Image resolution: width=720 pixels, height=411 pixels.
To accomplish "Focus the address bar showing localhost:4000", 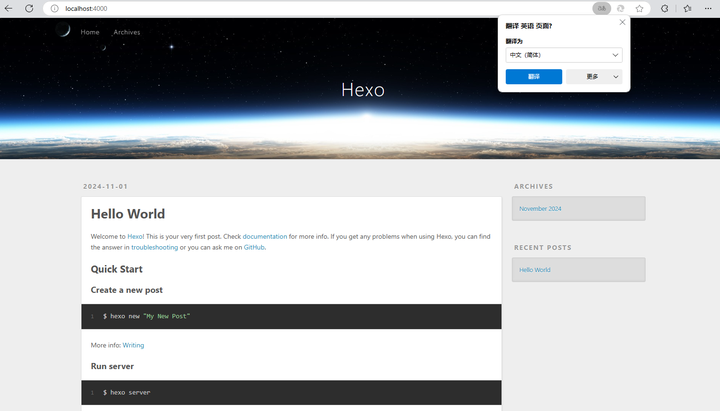I will click(300, 8).
